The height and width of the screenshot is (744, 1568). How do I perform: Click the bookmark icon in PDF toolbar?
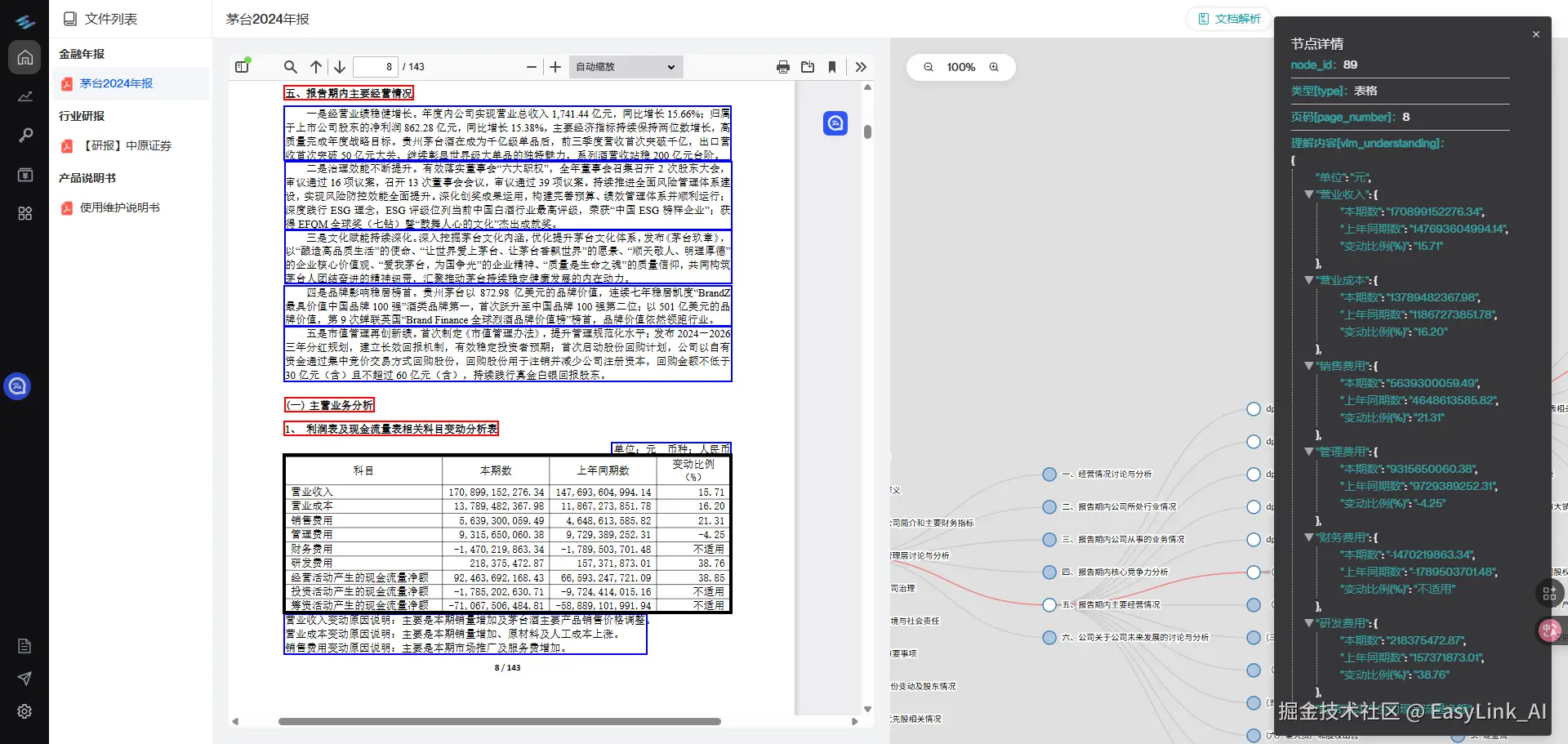tap(832, 67)
